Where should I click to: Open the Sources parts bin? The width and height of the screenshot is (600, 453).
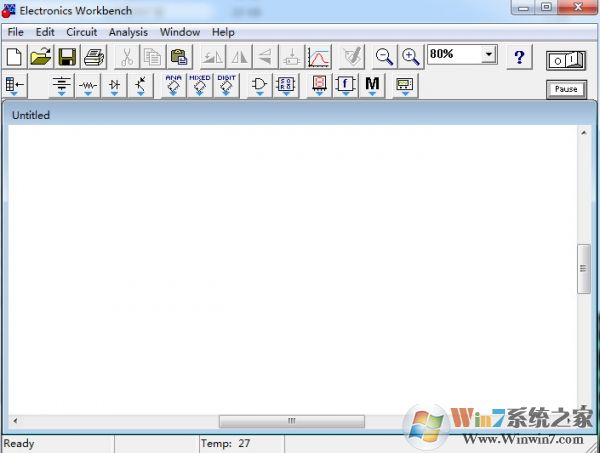click(62, 86)
